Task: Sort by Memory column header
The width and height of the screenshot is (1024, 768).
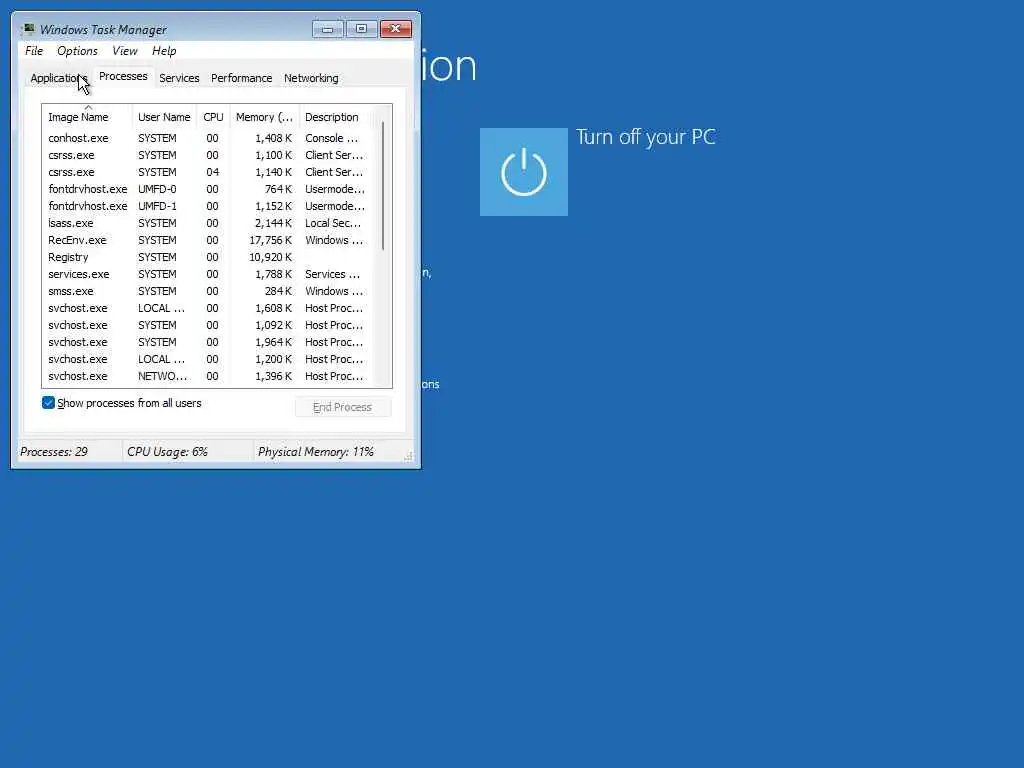Action: click(x=264, y=117)
